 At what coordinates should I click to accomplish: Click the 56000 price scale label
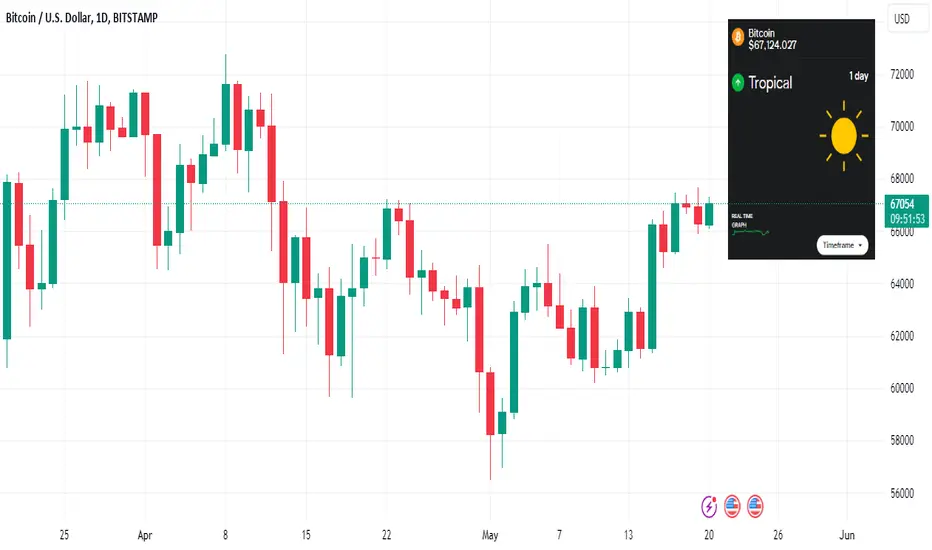tap(902, 493)
